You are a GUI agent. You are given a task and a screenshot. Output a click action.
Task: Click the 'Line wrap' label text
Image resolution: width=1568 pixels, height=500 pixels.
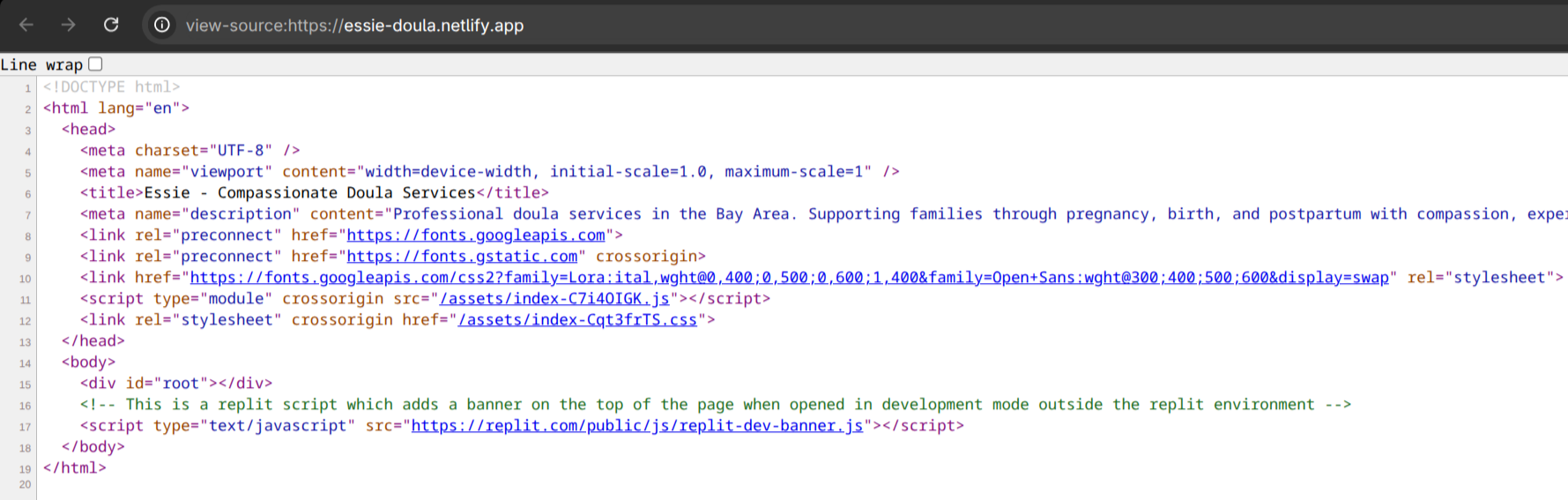tap(41, 64)
